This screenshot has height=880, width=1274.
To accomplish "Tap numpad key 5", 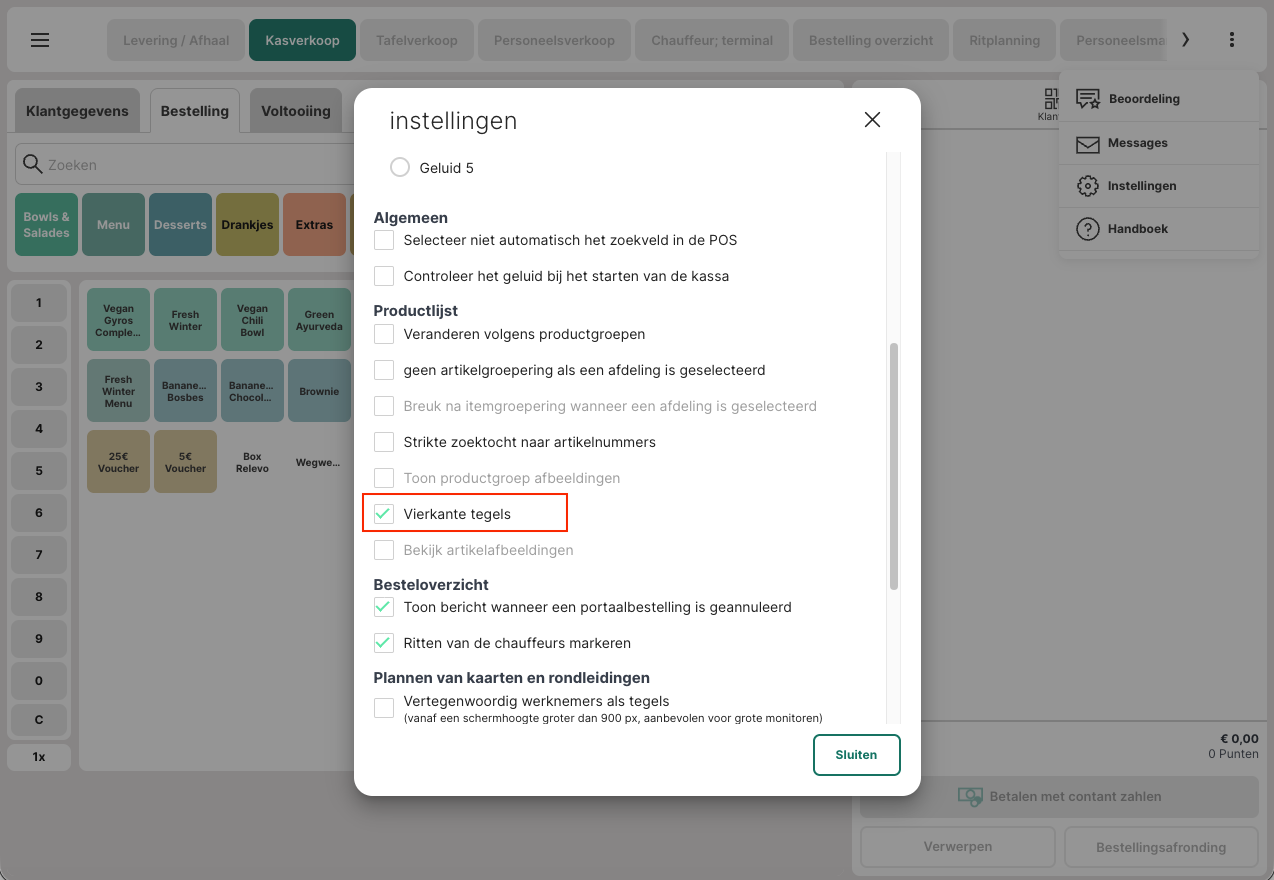I will point(39,471).
